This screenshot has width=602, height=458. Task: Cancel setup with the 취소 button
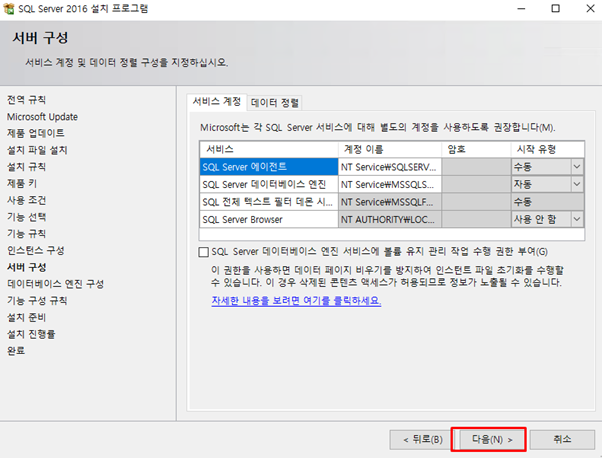(x=562, y=440)
